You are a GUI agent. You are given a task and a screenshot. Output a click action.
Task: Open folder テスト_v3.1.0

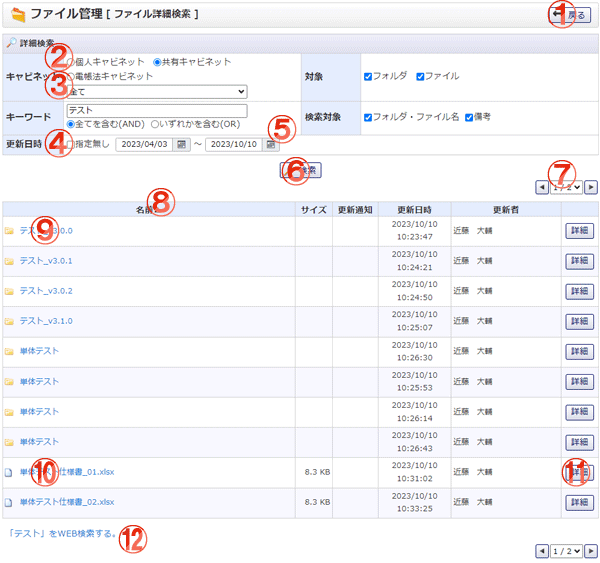[x=46, y=321]
